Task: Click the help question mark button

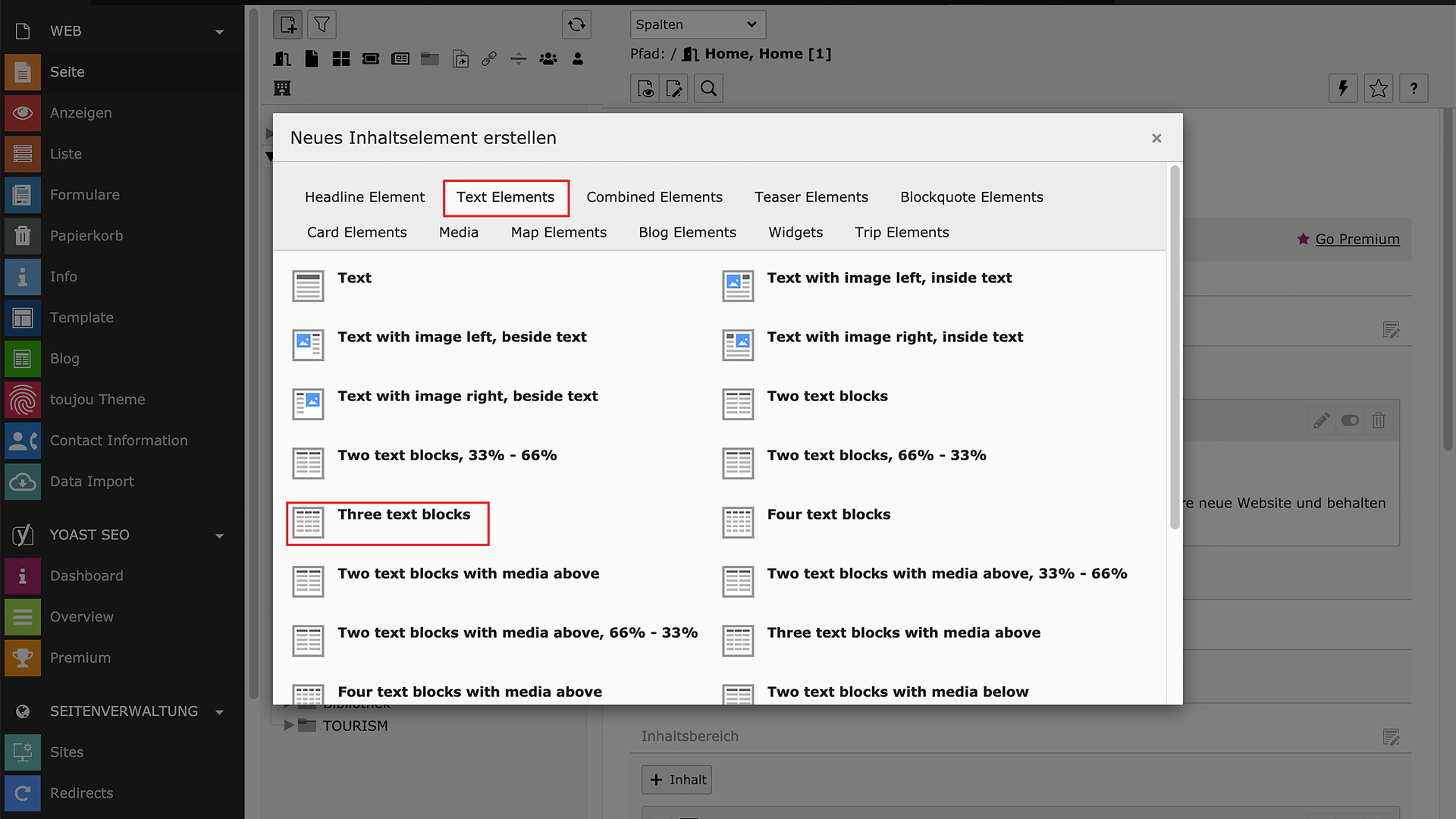Action: pyautogui.click(x=1414, y=89)
